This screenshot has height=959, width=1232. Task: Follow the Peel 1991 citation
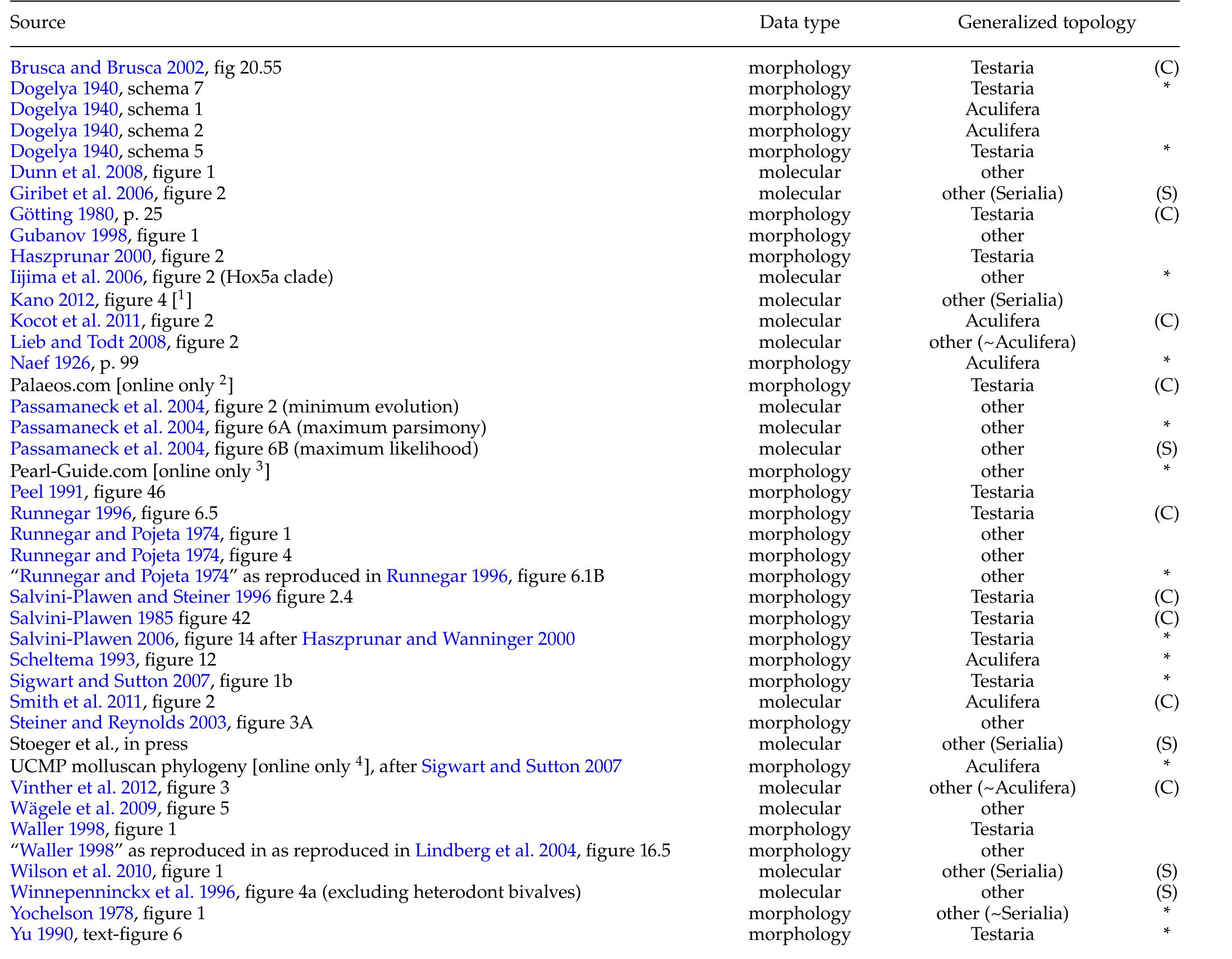[x=46, y=491]
